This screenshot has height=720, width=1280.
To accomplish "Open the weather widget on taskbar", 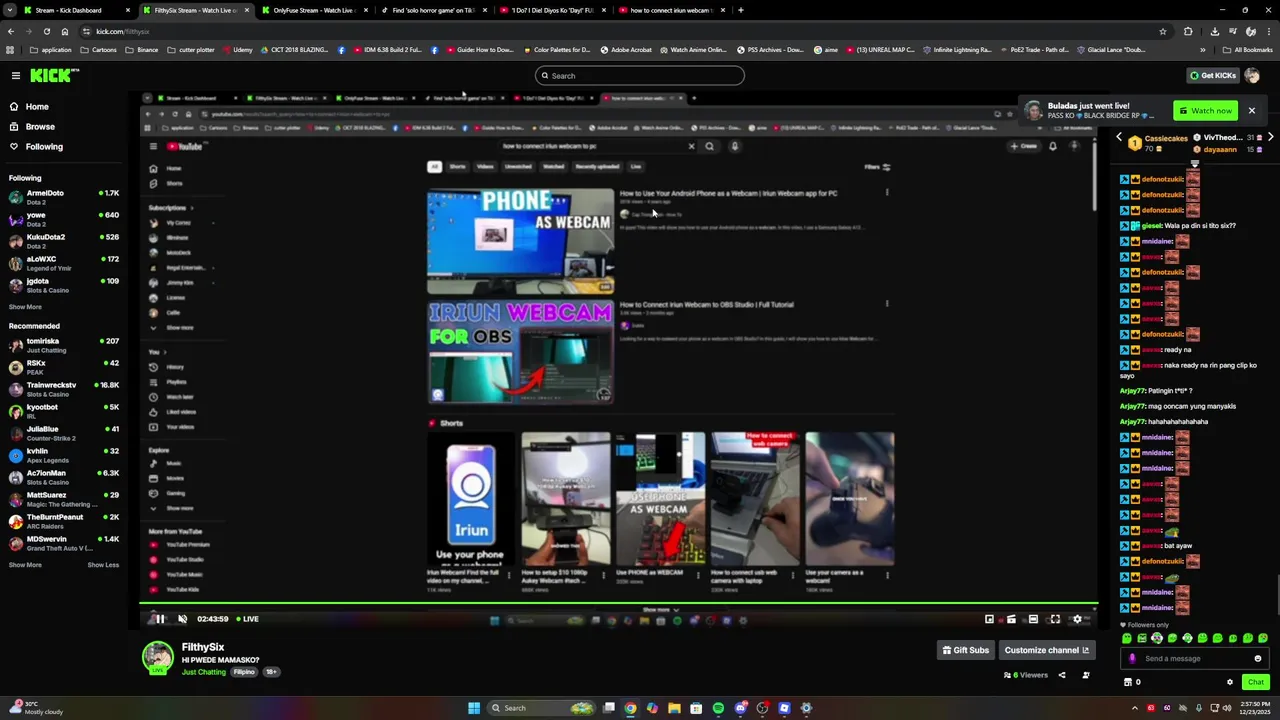I will (x=34, y=708).
